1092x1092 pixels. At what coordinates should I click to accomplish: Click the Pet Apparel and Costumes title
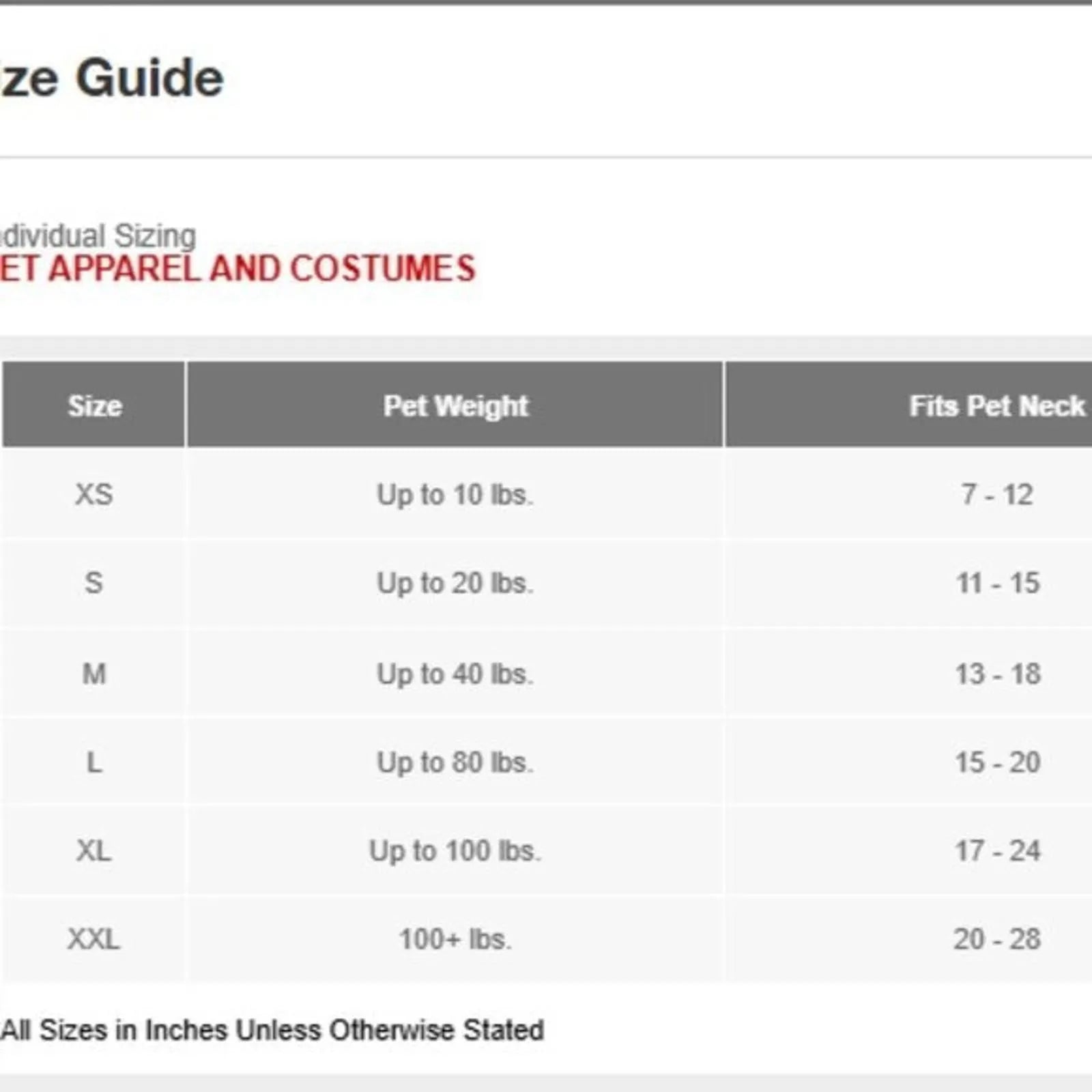pyautogui.click(x=238, y=269)
